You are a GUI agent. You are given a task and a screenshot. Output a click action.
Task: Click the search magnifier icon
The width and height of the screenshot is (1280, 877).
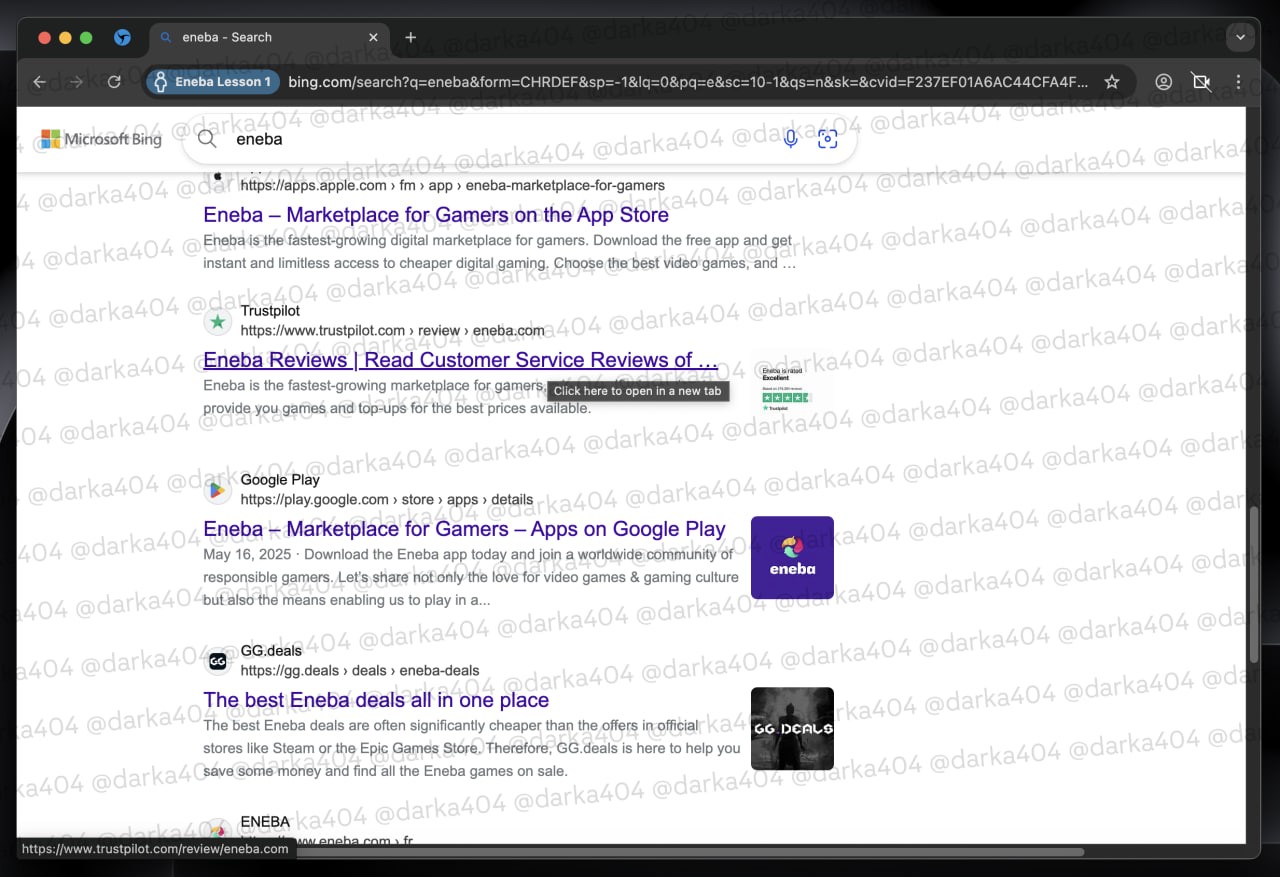click(207, 139)
